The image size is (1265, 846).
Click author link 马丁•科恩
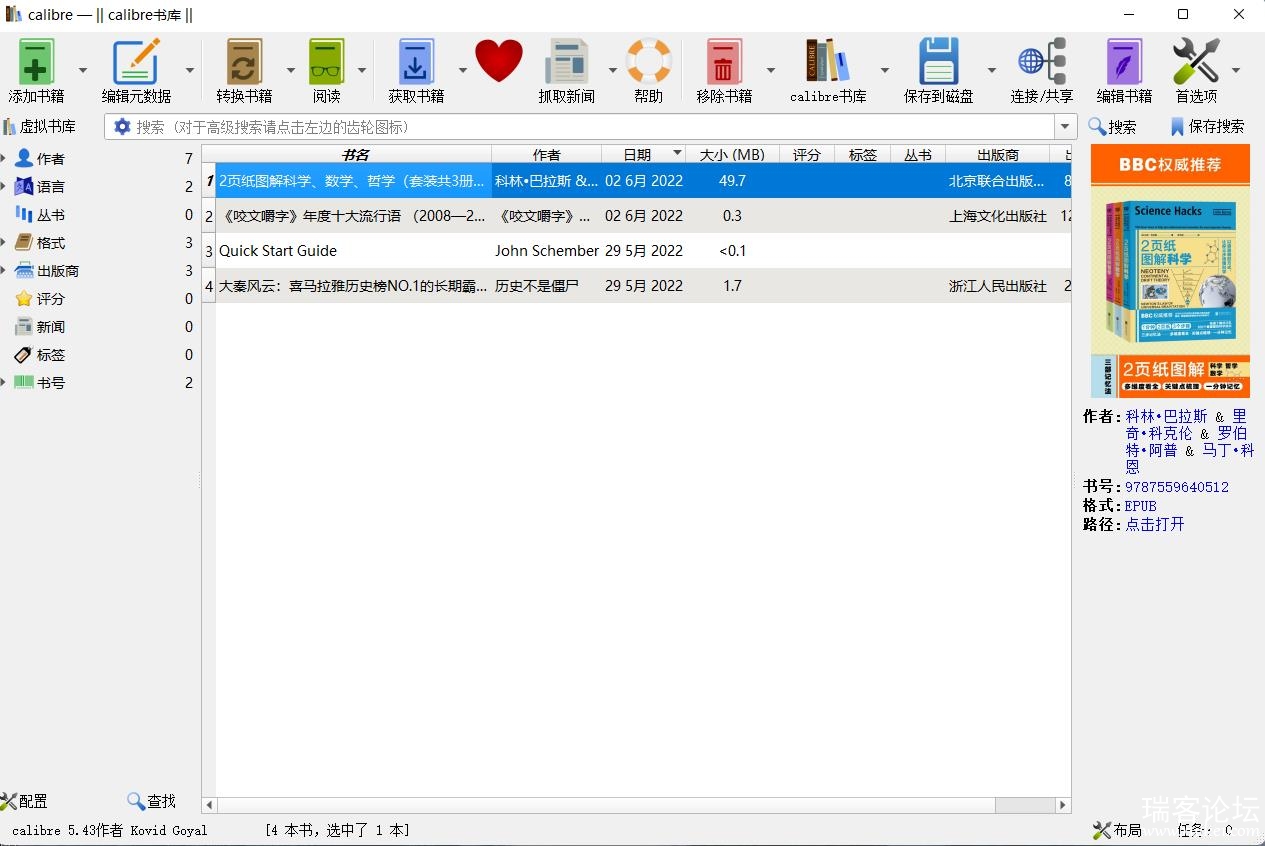pos(1190,459)
